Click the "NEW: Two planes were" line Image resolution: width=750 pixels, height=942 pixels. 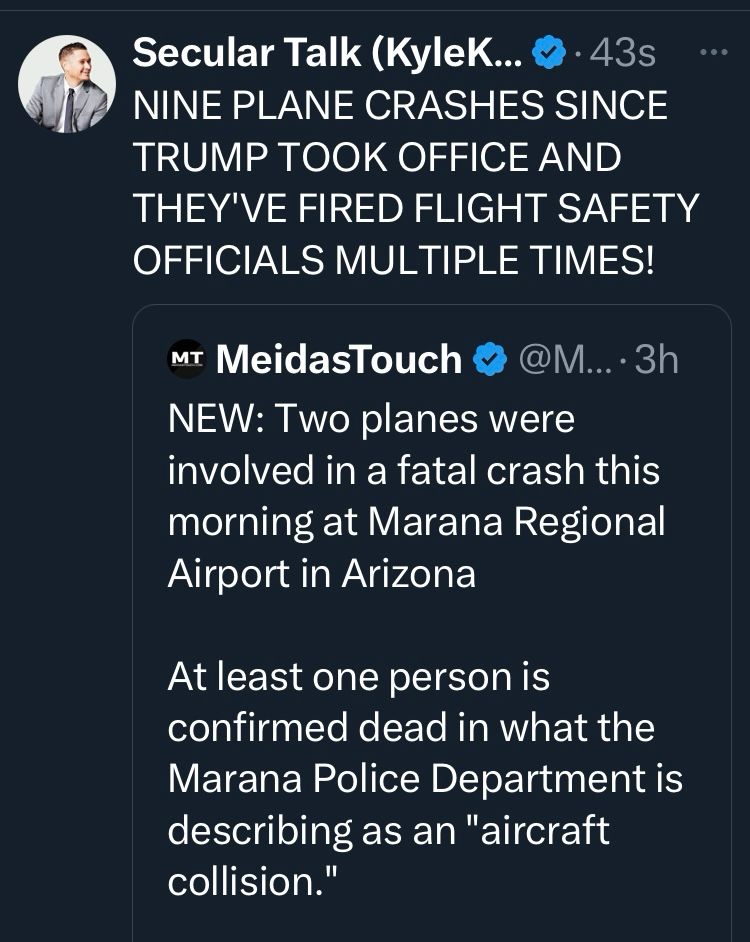[x=371, y=418]
